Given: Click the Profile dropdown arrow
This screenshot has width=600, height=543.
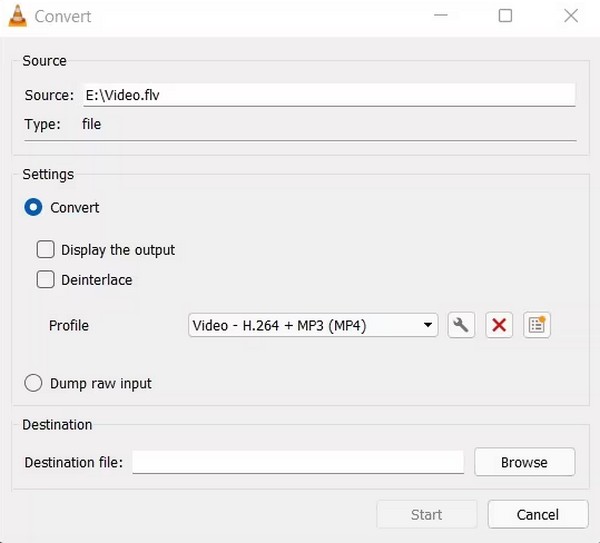Looking at the screenshot, I should click(428, 325).
